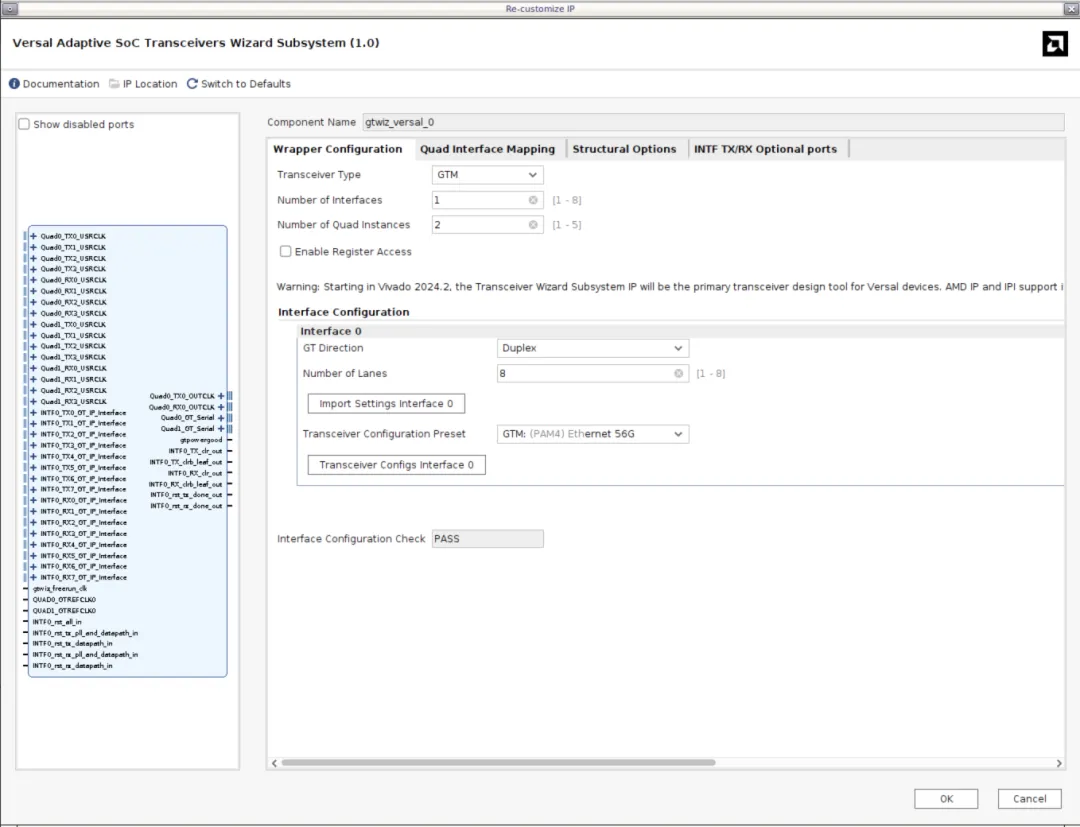Confirm with the OK button
Screen dimensions: 1080x827
coord(946,799)
